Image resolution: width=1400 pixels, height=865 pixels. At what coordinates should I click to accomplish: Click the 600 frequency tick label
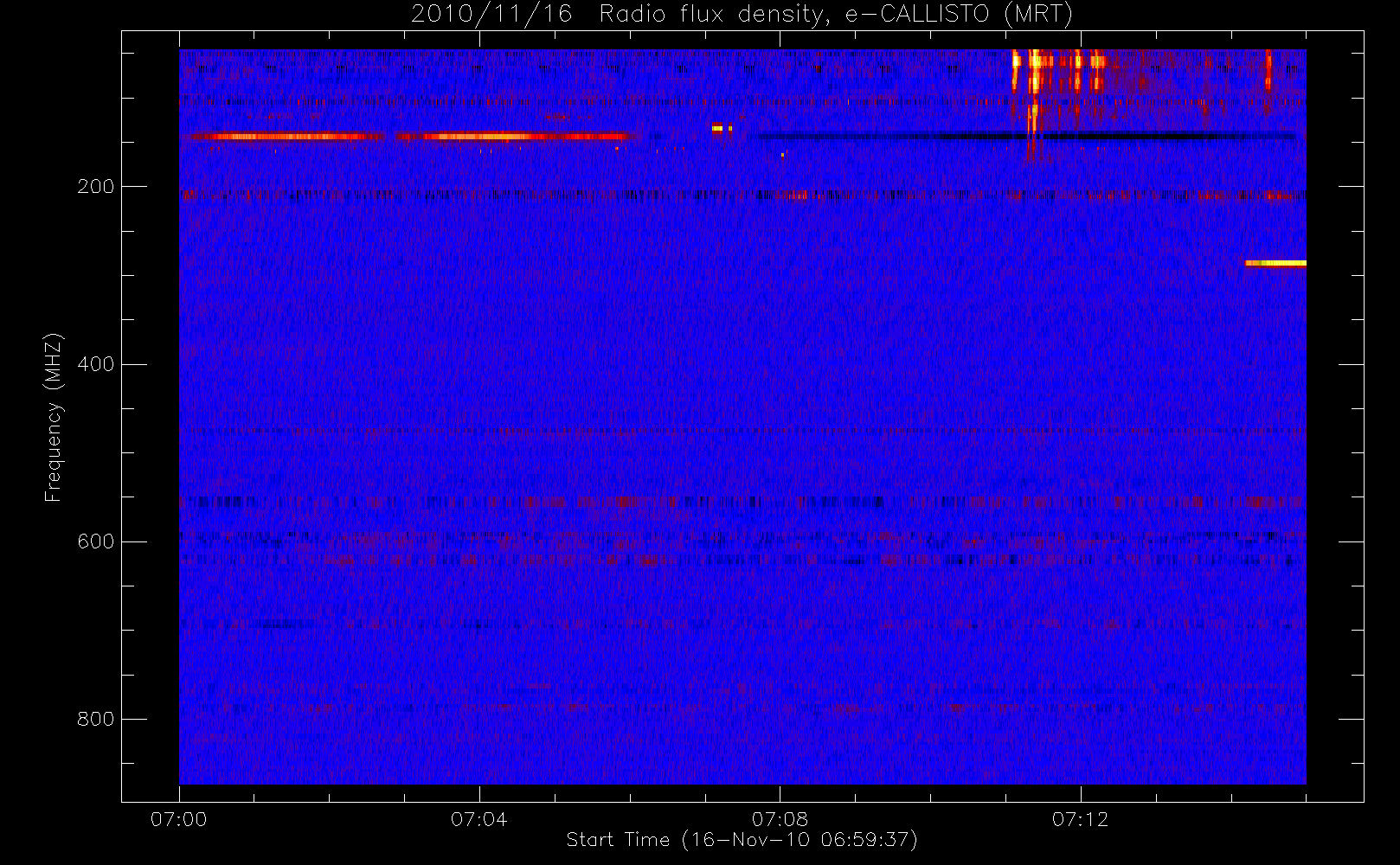pyautogui.click(x=95, y=541)
